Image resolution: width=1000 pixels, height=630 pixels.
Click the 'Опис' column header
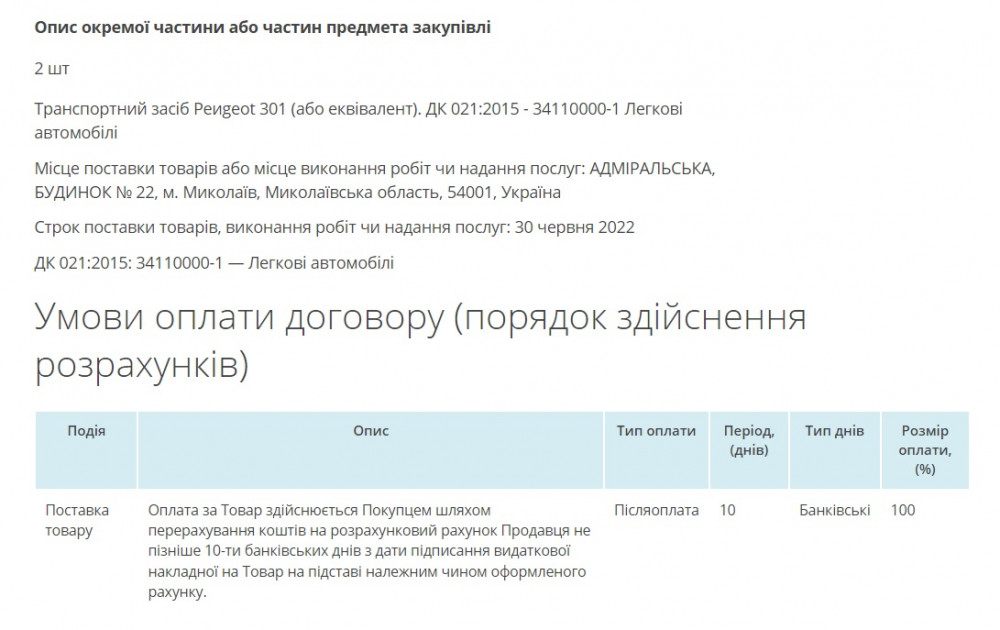(370, 431)
